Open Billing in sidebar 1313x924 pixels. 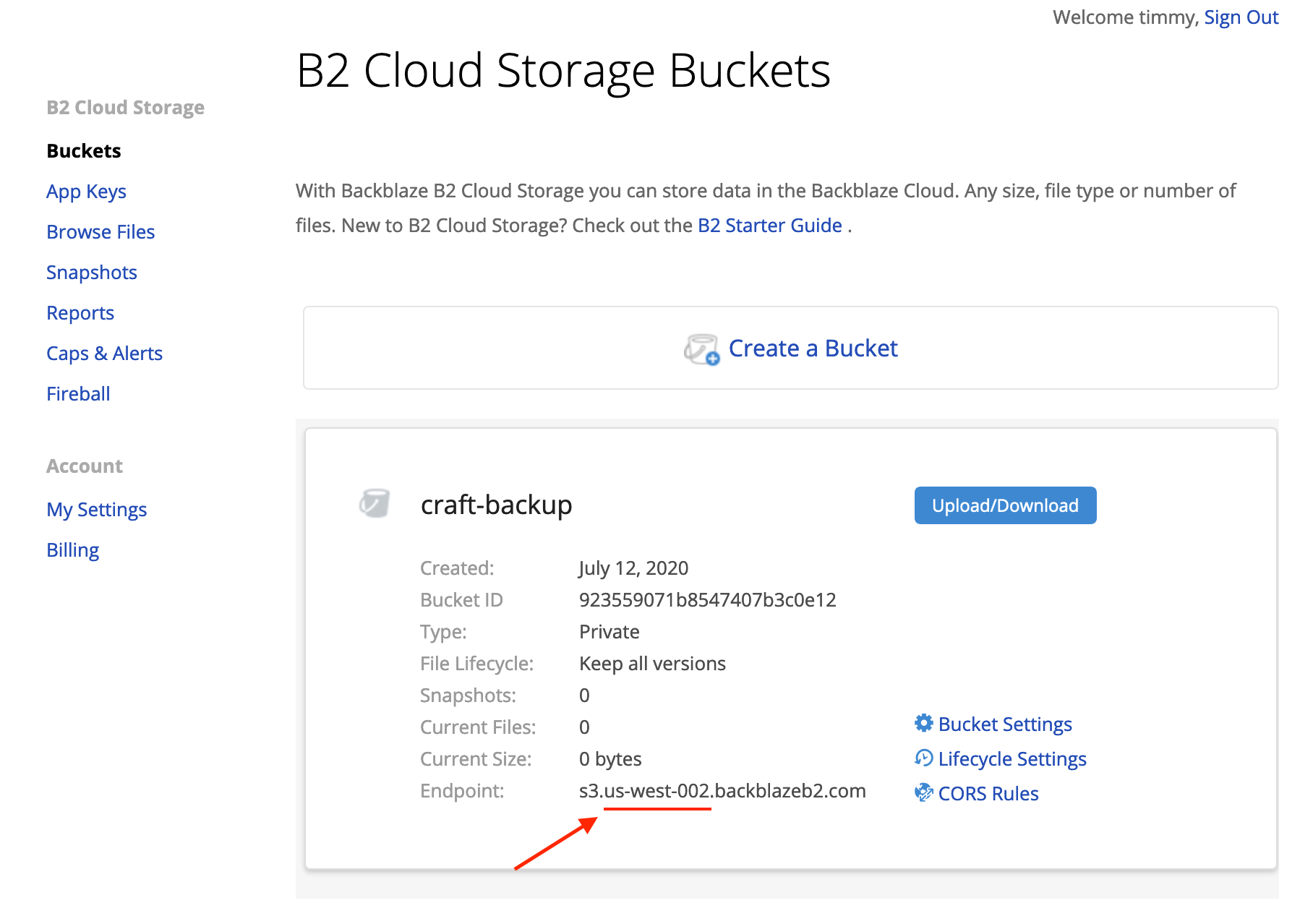[73, 550]
